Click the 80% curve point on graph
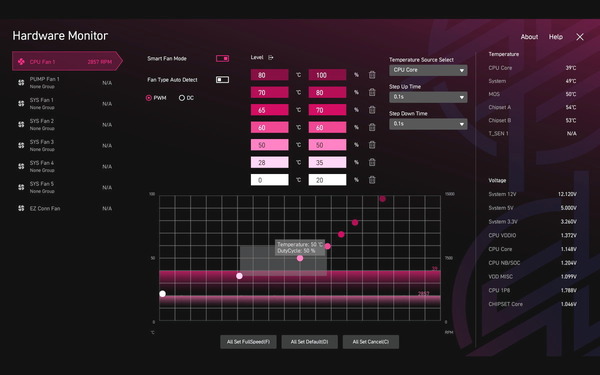Screen dimensions: 600x375 point(355,222)
